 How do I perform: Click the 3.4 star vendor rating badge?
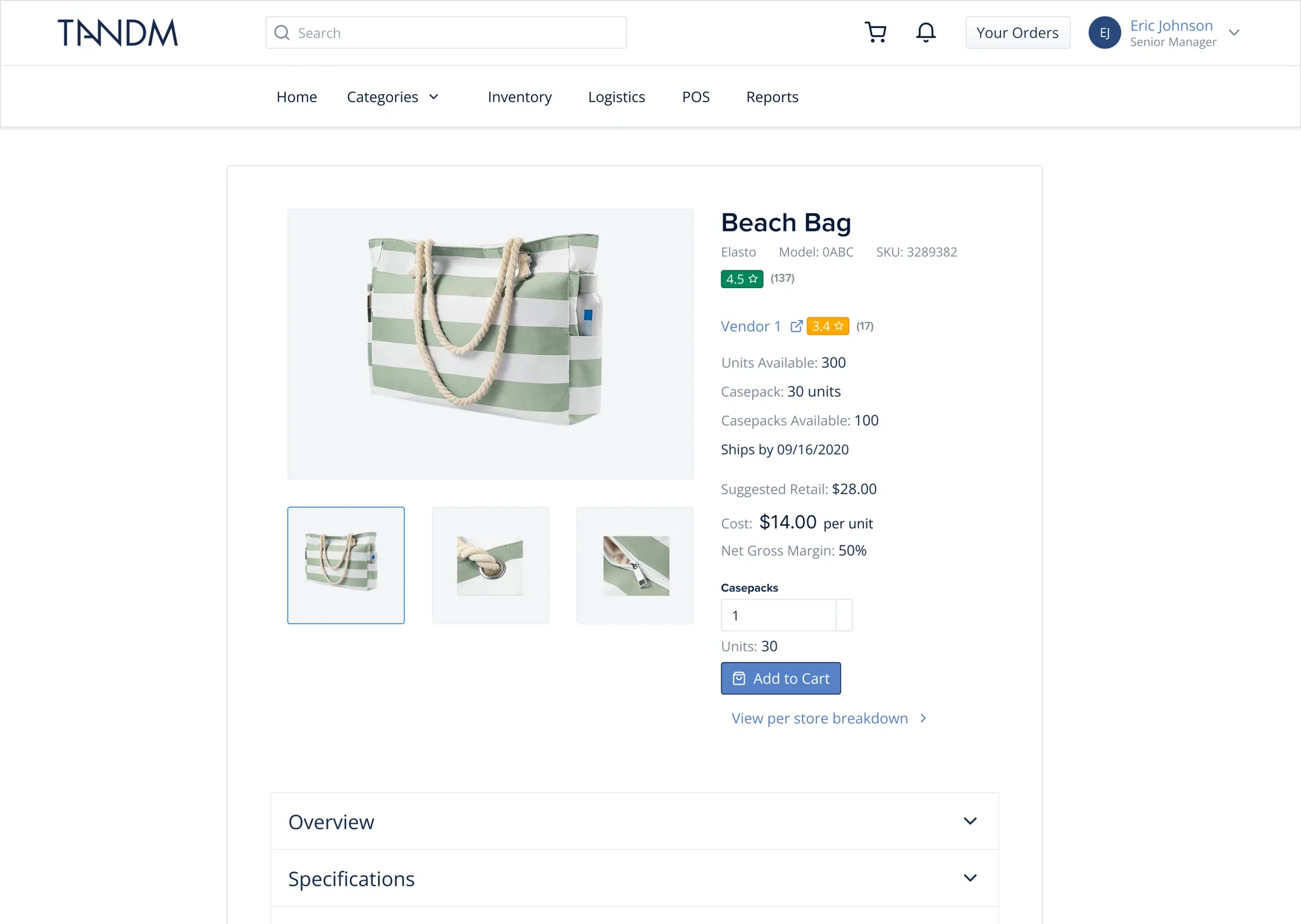(827, 326)
